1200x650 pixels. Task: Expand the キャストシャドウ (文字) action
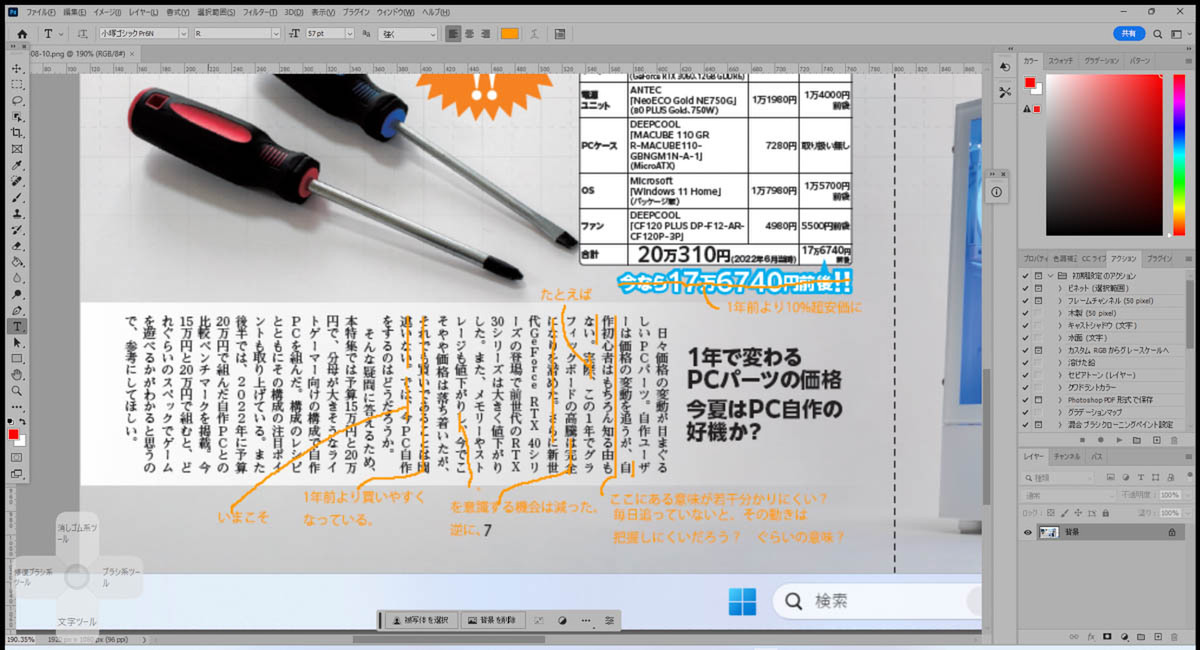point(1061,324)
